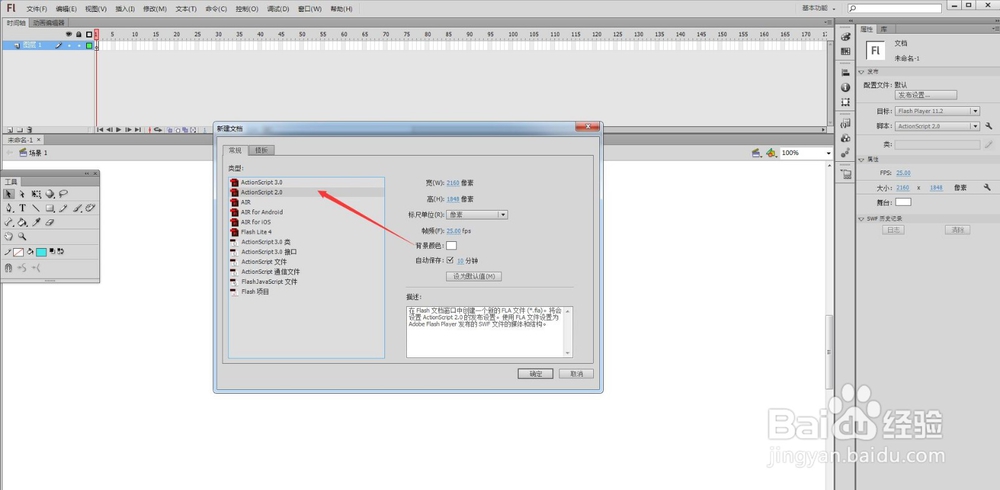Click the Swap Colors icon

coord(61,251)
